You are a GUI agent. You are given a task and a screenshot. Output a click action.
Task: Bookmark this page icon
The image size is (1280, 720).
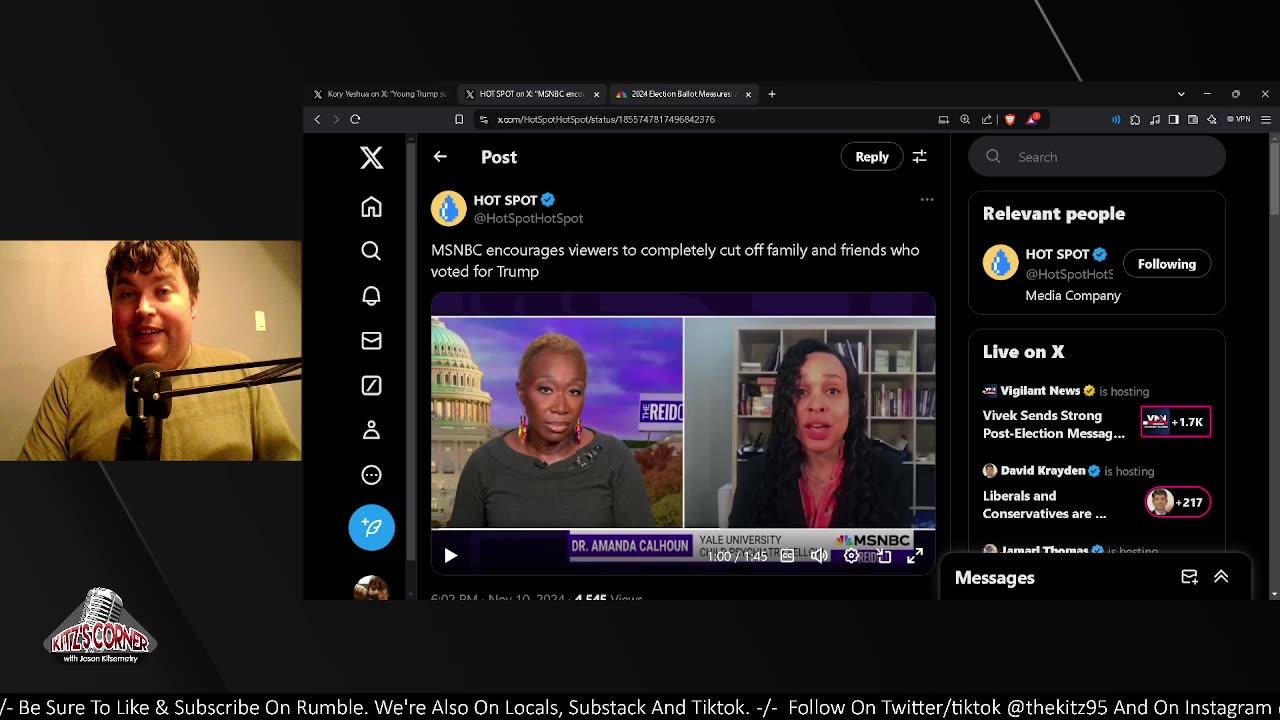tap(459, 119)
